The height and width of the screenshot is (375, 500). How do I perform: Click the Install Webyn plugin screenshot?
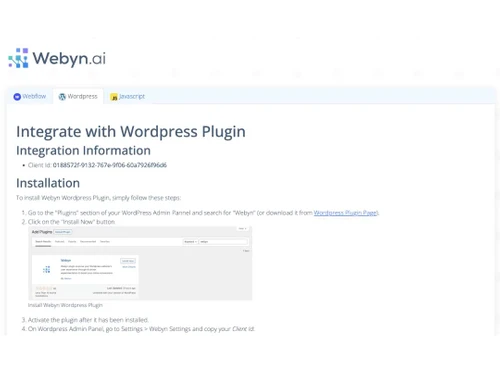[x=140, y=263]
